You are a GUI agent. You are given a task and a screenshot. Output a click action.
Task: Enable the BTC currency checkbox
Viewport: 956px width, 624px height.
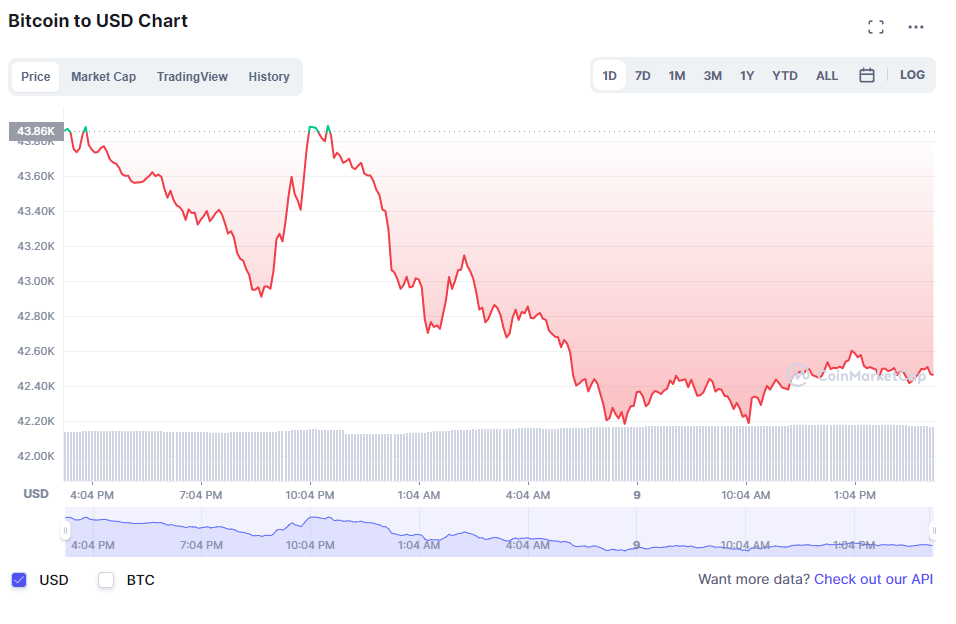106,580
